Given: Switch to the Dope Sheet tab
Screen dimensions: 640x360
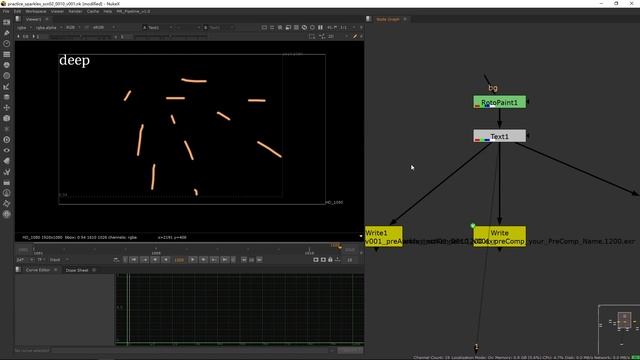Looking at the screenshot, I should click(77, 270).
